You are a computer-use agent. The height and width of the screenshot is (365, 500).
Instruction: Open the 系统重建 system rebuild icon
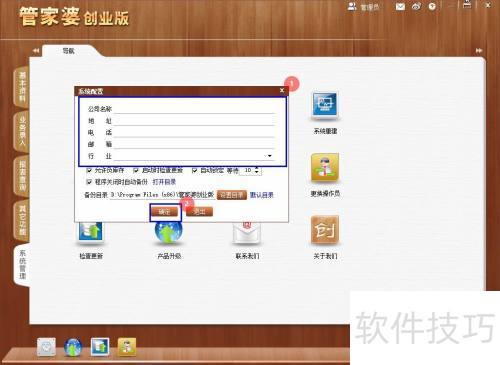[325, 105]
